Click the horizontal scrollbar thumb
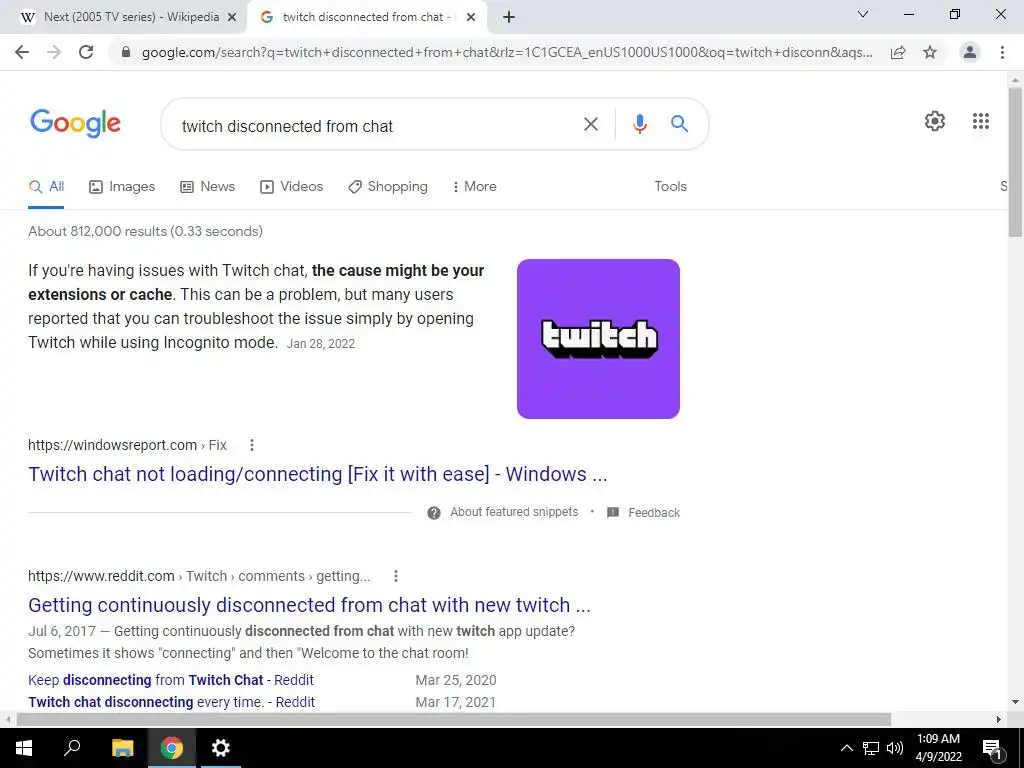The height and width of the screenshot is (768, 1024). 454,720
